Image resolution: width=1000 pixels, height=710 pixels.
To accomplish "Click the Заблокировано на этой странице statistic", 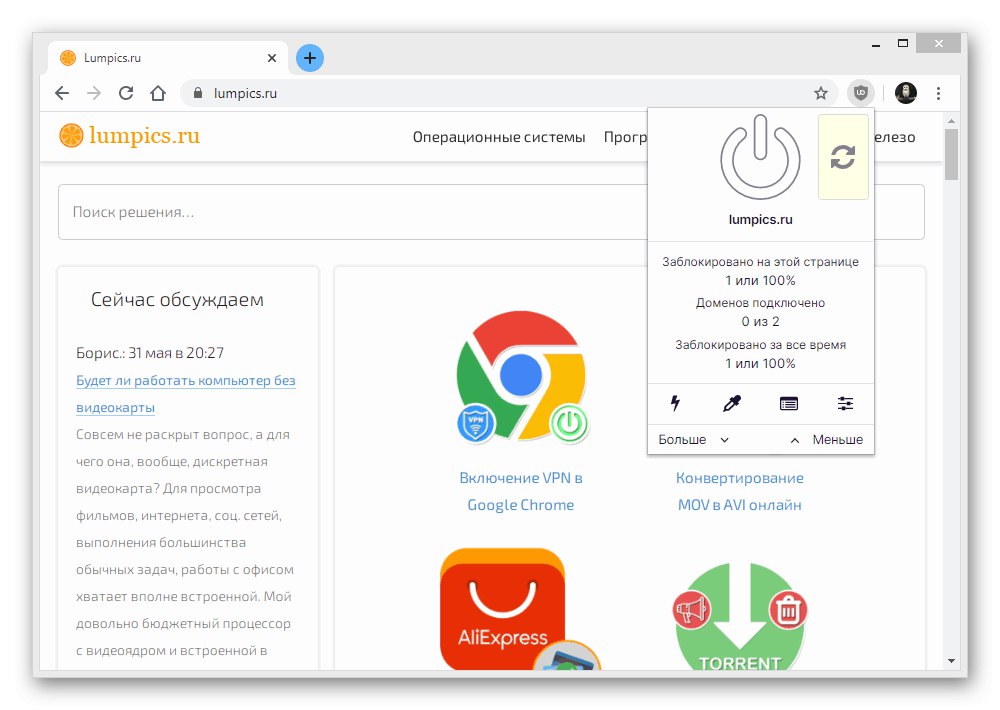I will coord(760,271).
